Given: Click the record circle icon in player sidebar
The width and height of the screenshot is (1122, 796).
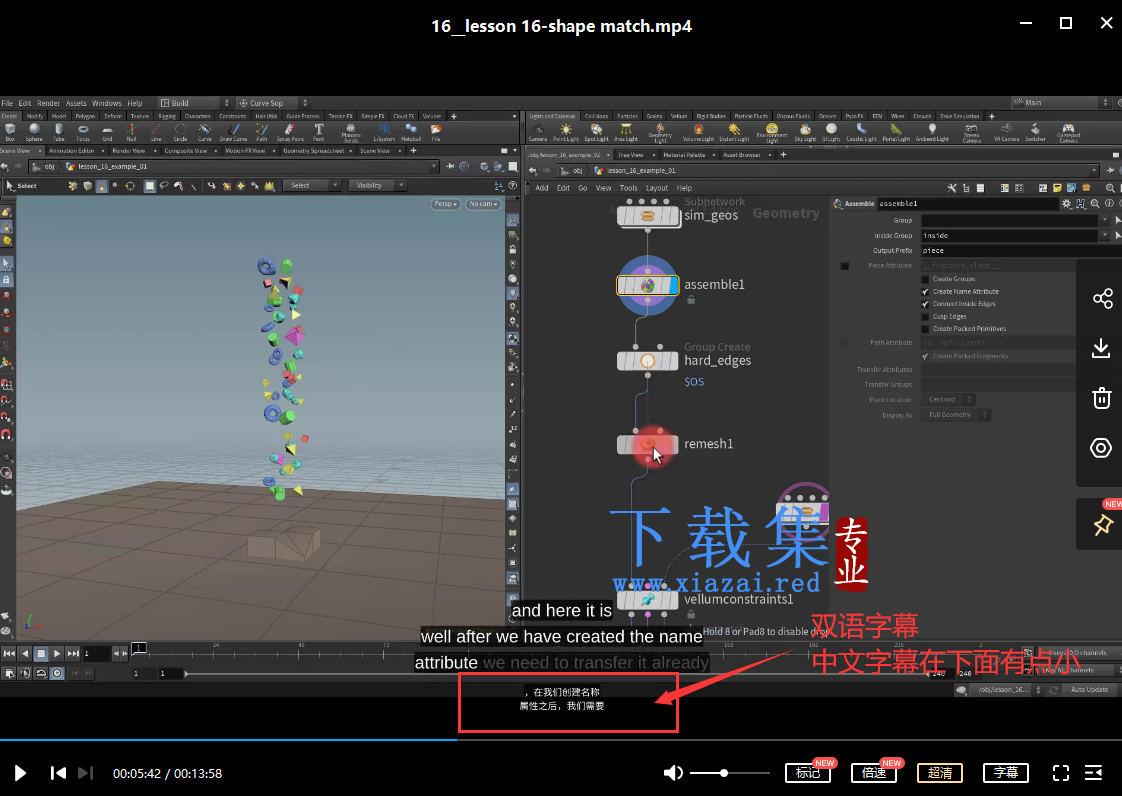Looking at the screenshot, I should 1101,448.
